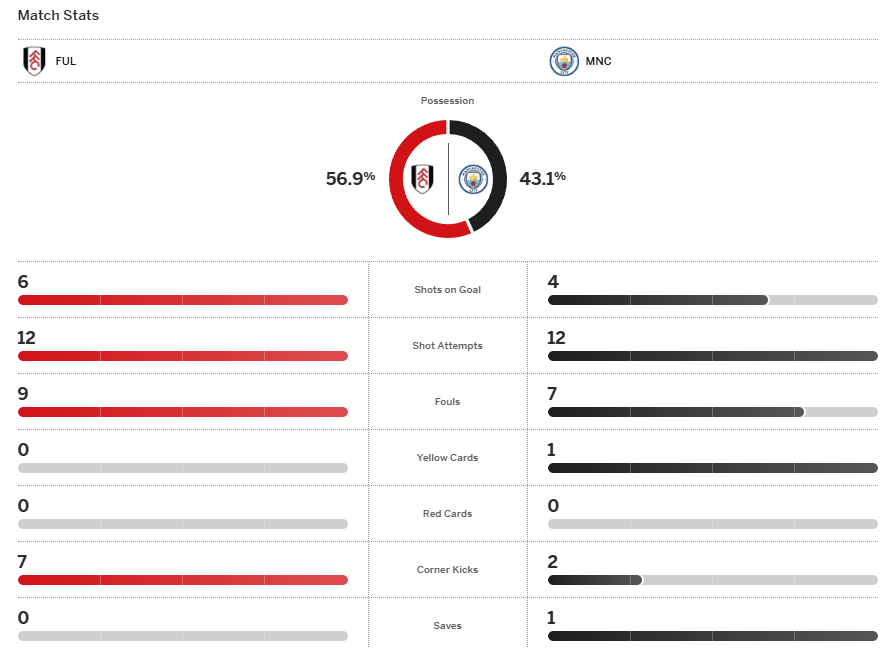Click the Fulham crest in the header

click(34, 61)
